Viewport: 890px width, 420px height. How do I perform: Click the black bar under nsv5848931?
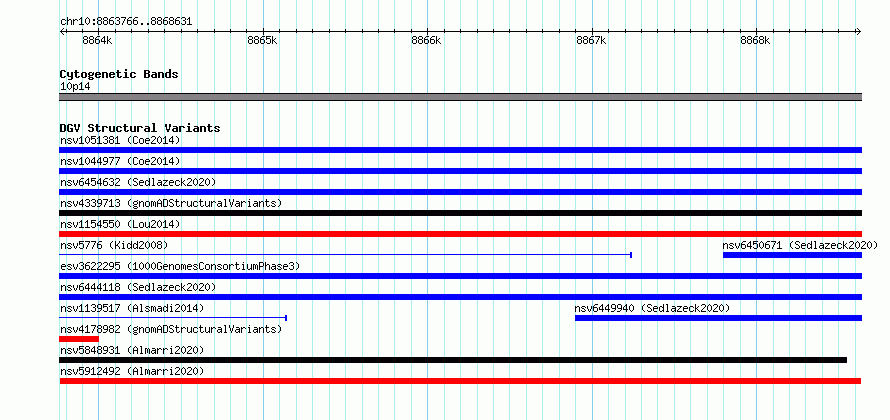[x=453, y=360]
